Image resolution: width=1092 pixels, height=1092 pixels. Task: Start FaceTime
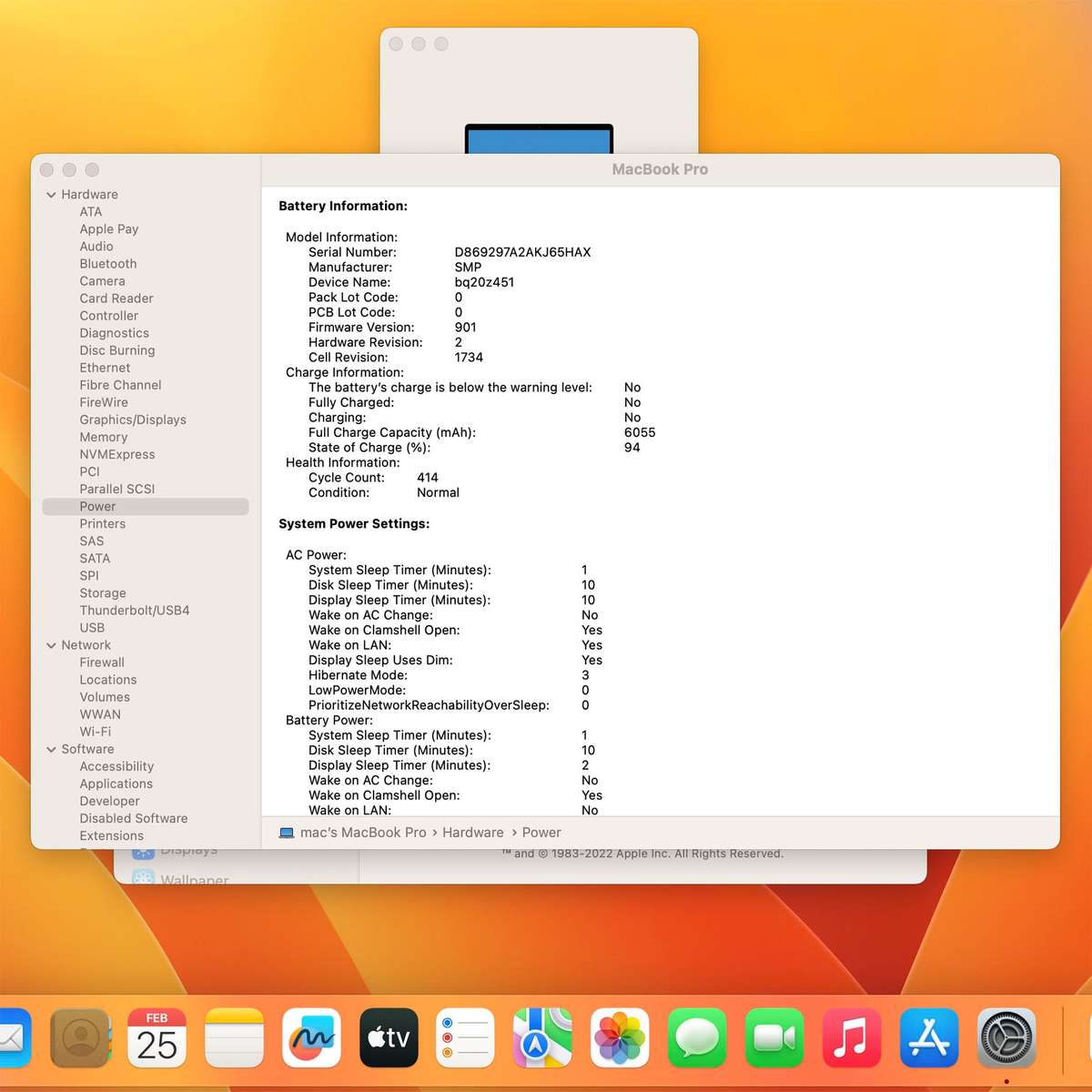pyautogui.click(x=773, y=1037)
